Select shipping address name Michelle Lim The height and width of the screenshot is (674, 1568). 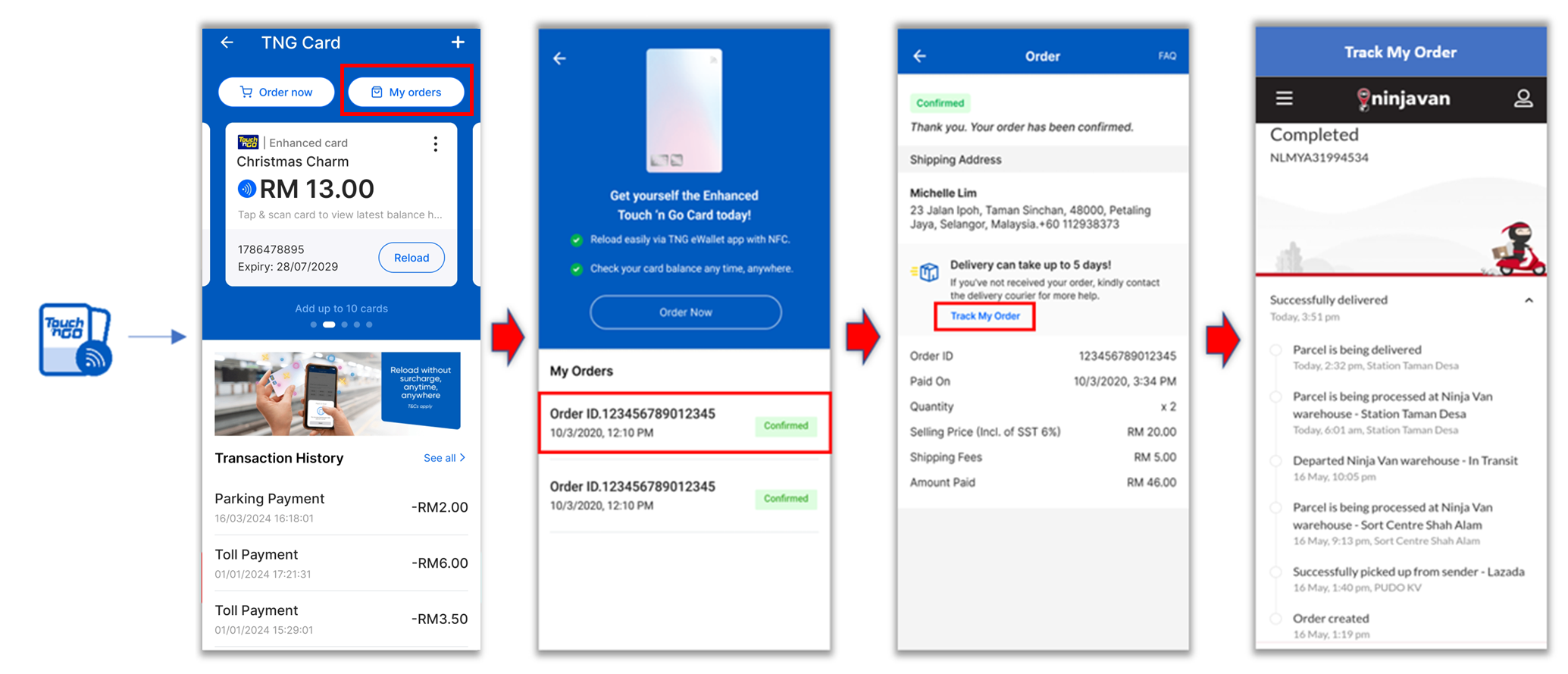click(x=943, y=193)
